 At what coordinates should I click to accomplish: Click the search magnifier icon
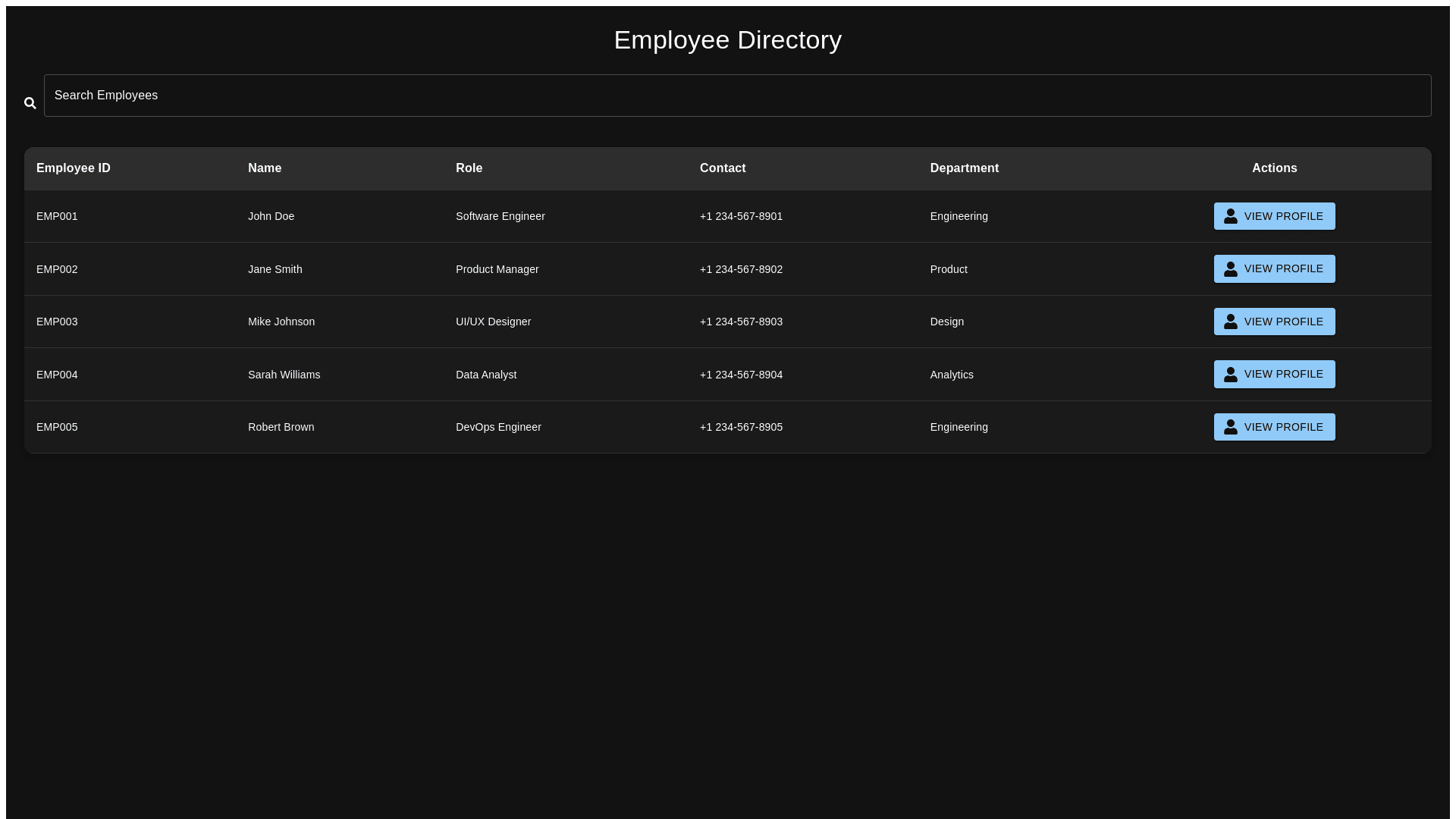[30, 103]
